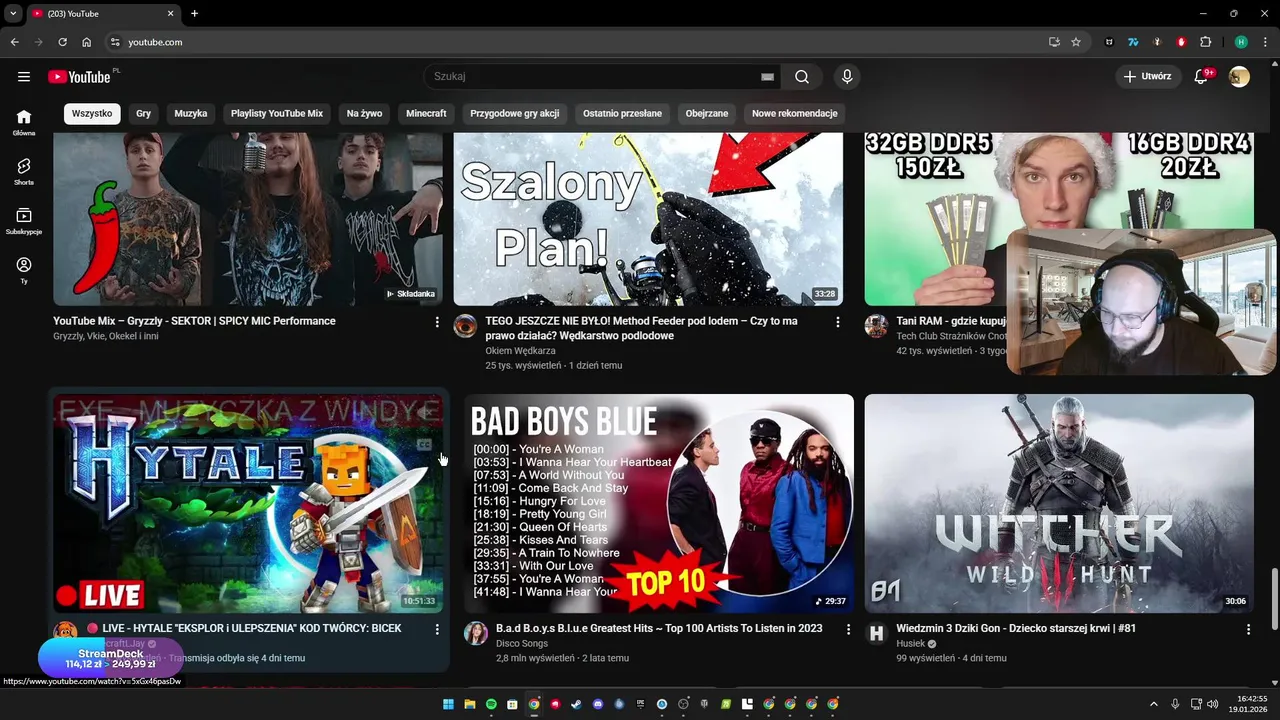The width and height of the screenshot is (1280, 720).
Task: Go back in browser history
Action: click(14, 42)
